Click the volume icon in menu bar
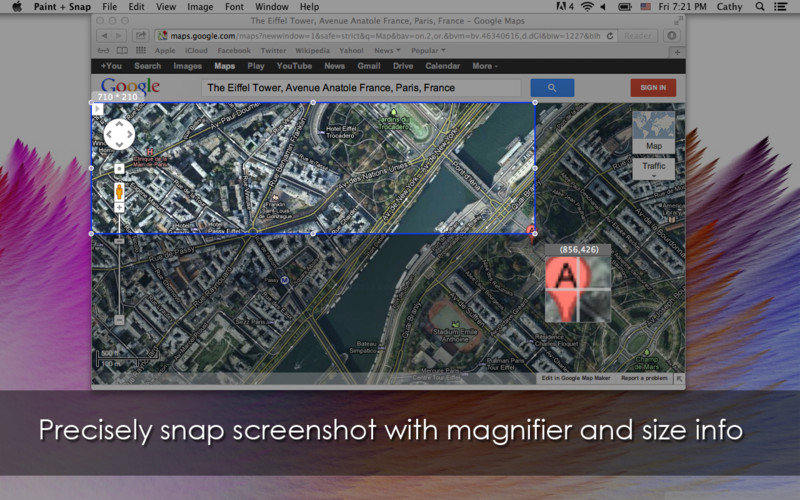This screenshot has height=500, width=800. (x=604, y=7)
